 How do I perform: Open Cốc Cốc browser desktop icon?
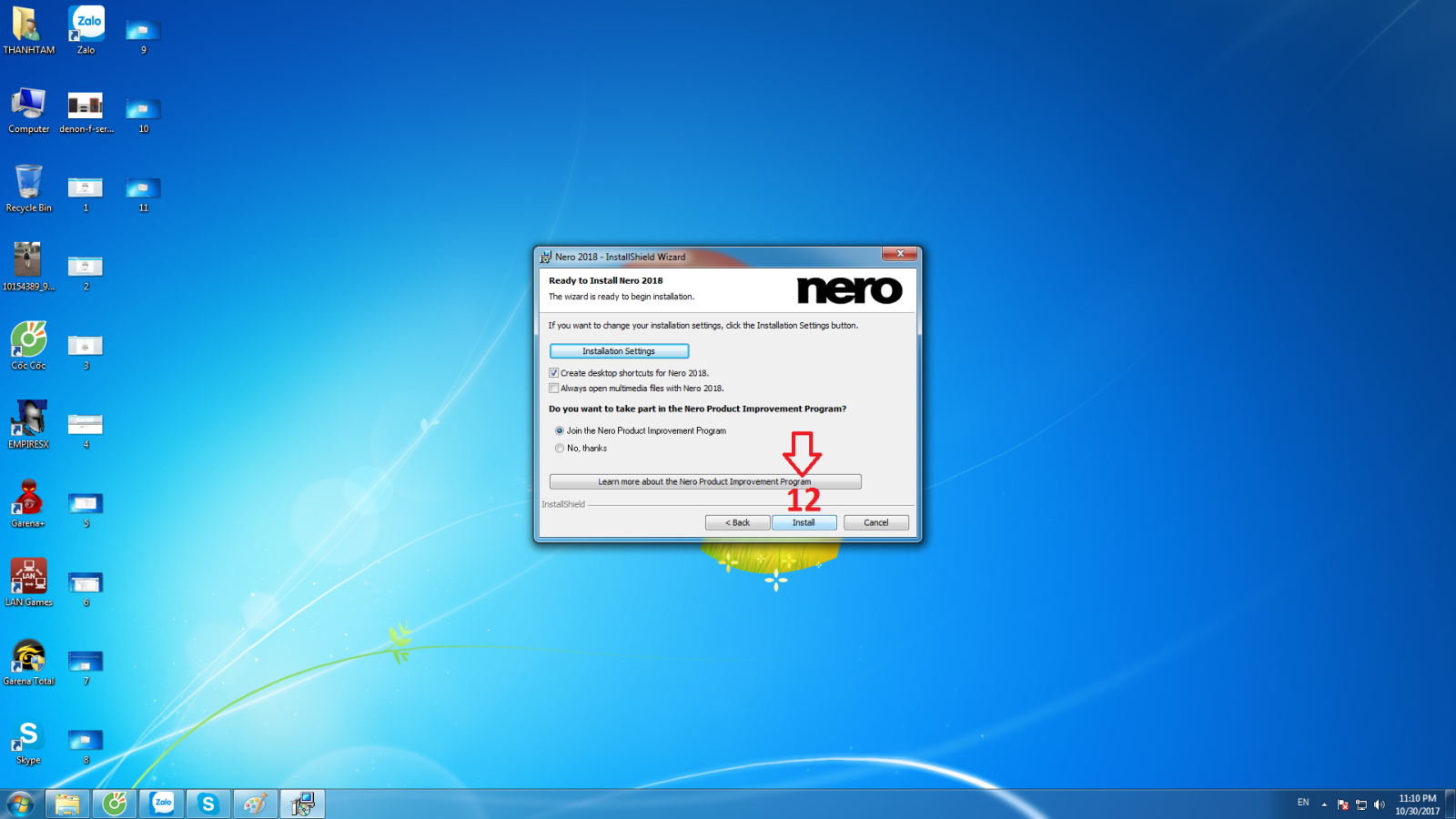28,343
